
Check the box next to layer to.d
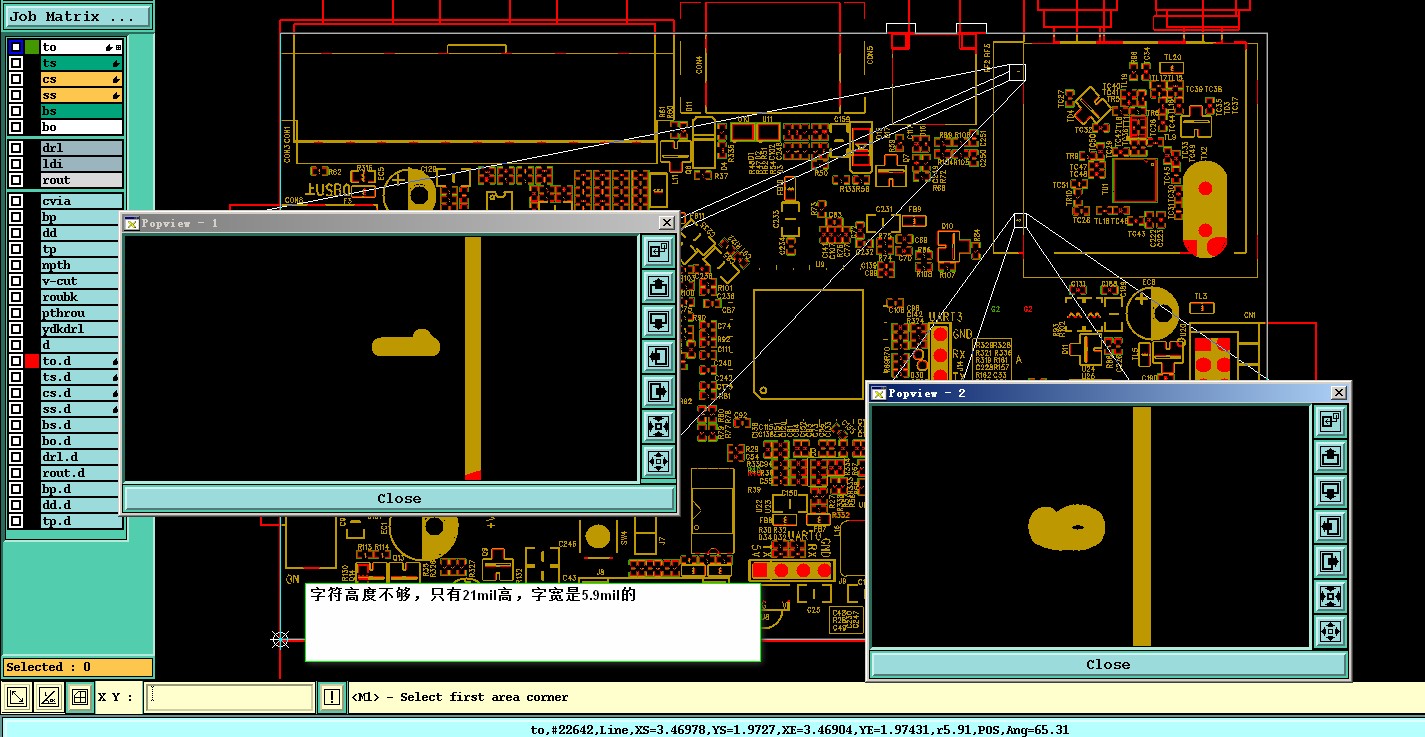(x=16, y=361)
